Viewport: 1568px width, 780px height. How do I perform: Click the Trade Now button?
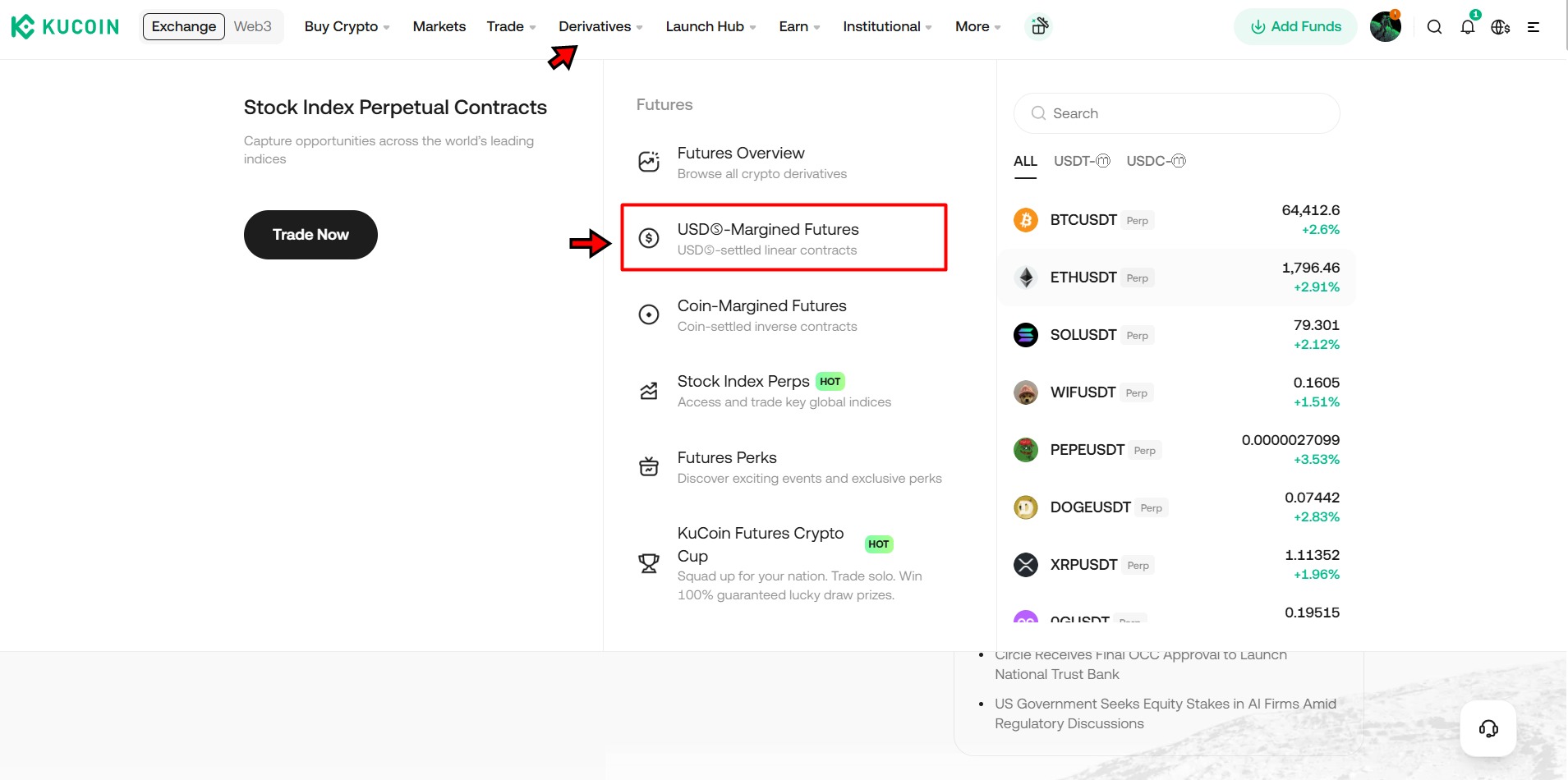(310, 235)
